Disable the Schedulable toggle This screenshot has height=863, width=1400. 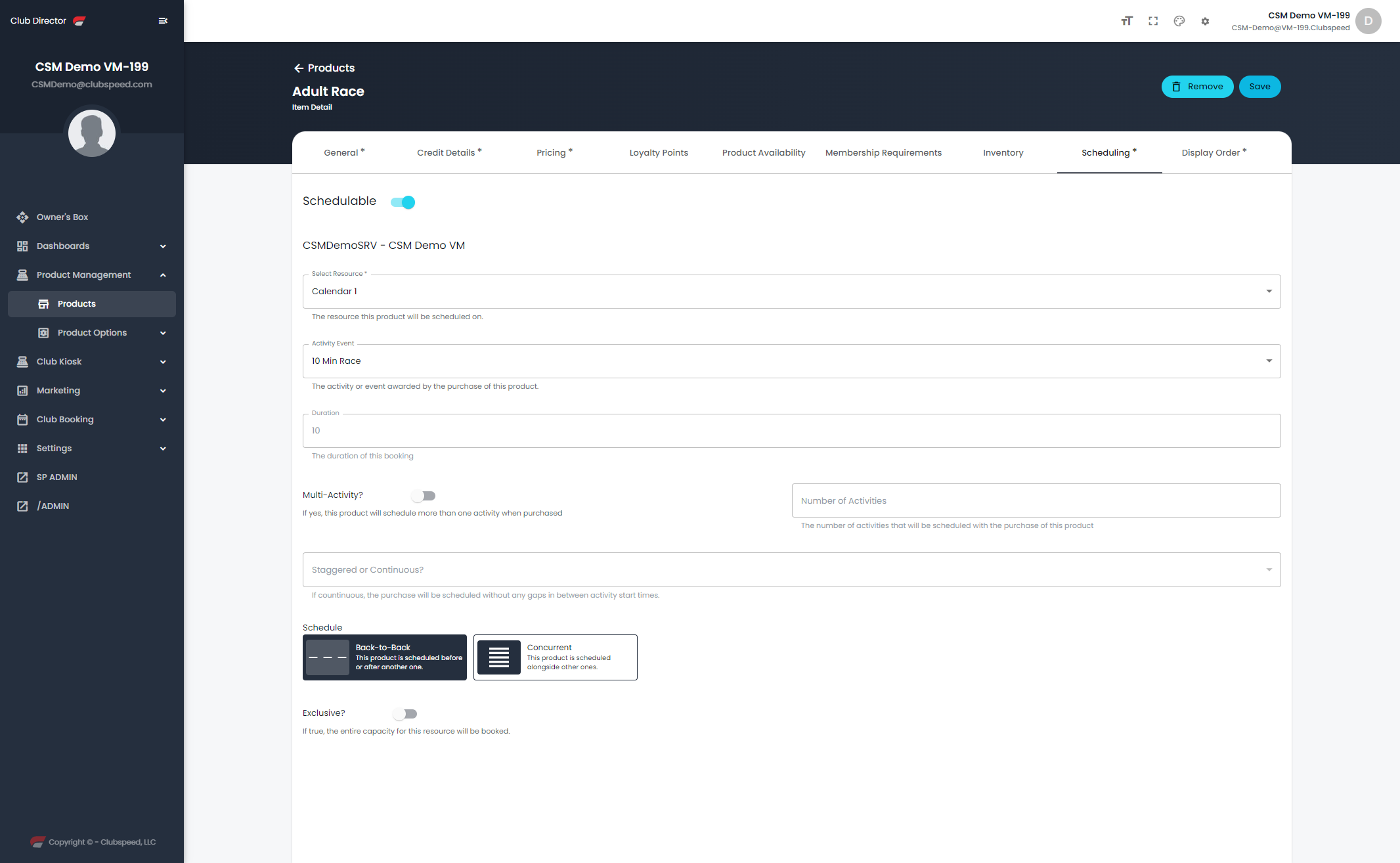click(403, 202)
